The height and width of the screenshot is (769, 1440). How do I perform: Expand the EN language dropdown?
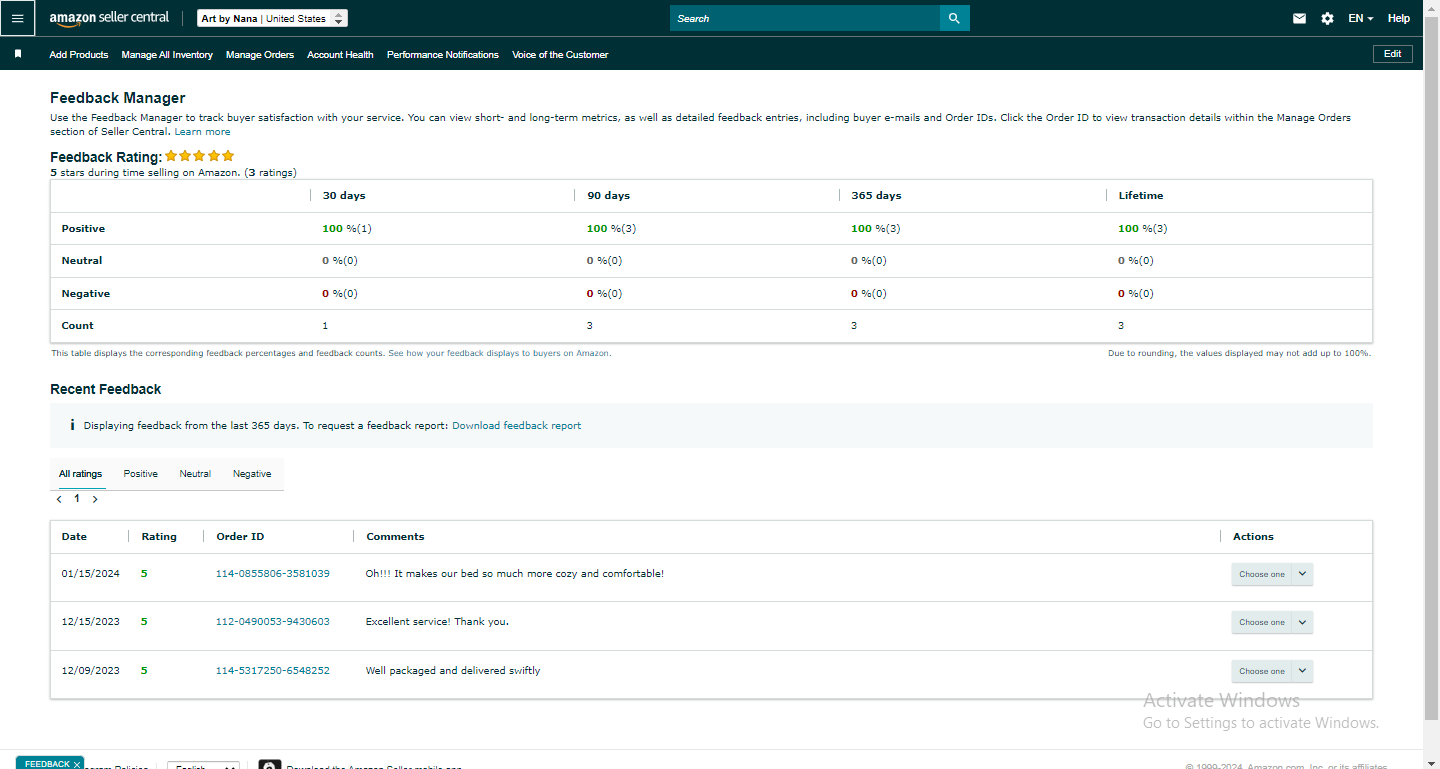pos(1360,18)
